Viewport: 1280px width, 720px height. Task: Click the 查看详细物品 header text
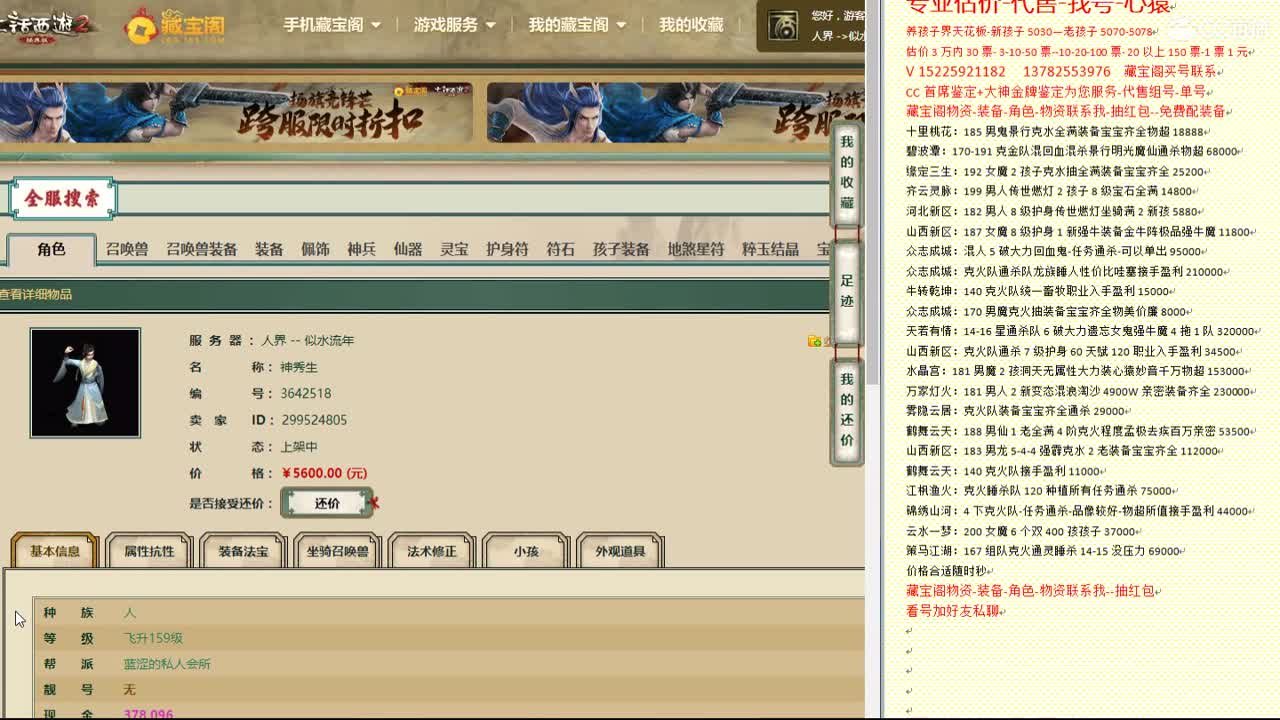[36, 294]
